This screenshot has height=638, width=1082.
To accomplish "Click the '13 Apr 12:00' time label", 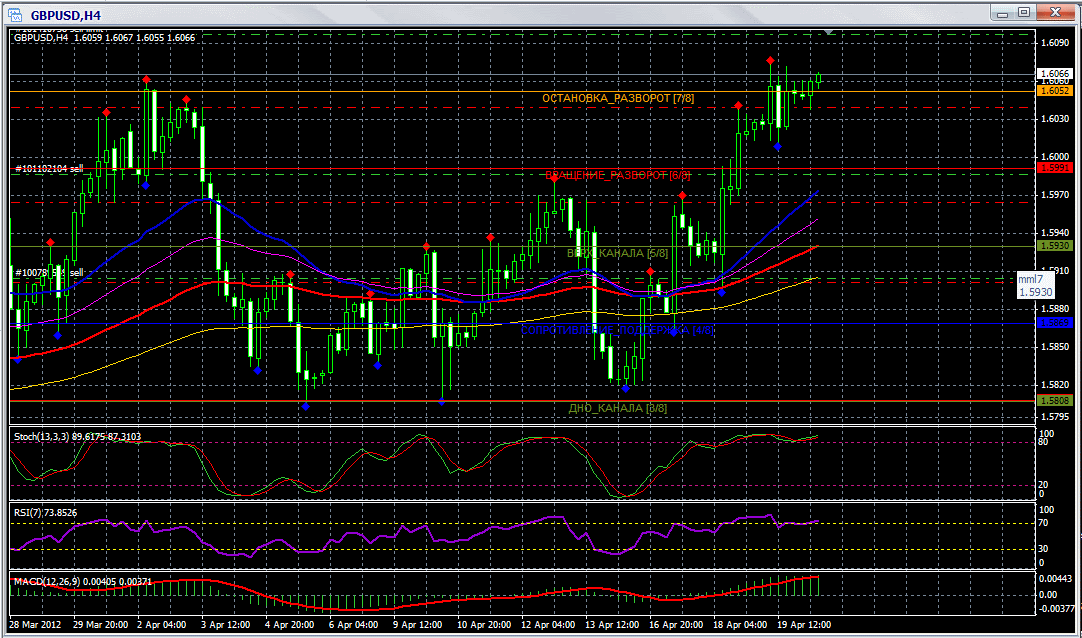I will point(612,624).
